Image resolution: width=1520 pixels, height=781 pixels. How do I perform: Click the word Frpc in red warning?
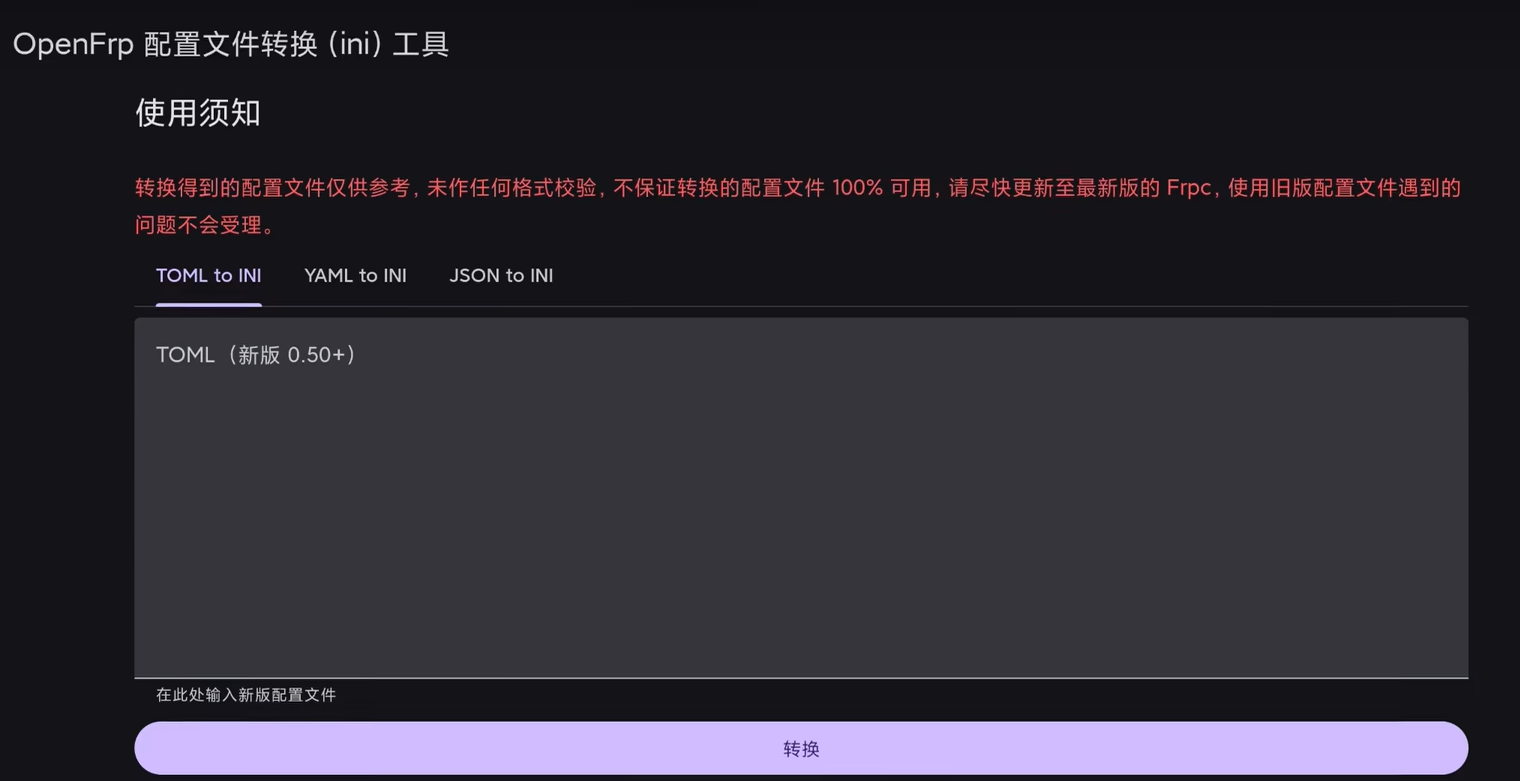click(x=1188, y=188)
